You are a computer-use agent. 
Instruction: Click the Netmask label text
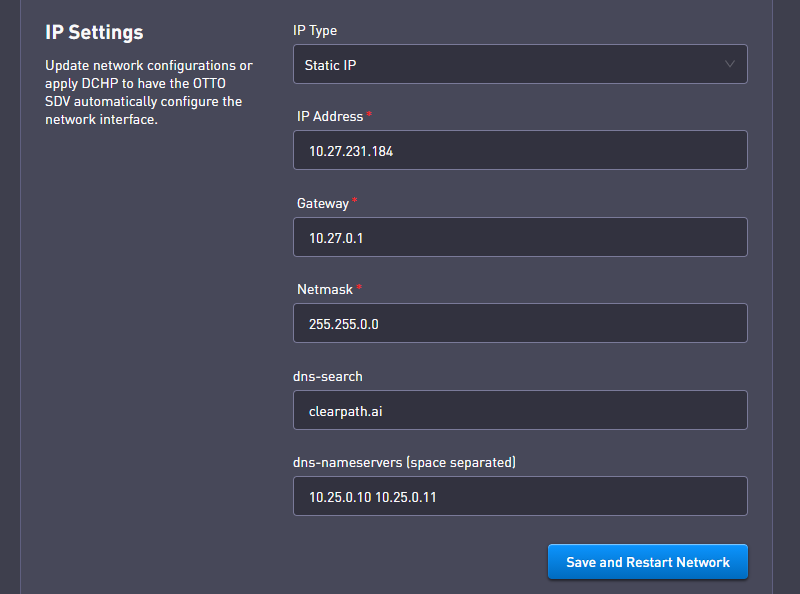(x=324, y=289)
